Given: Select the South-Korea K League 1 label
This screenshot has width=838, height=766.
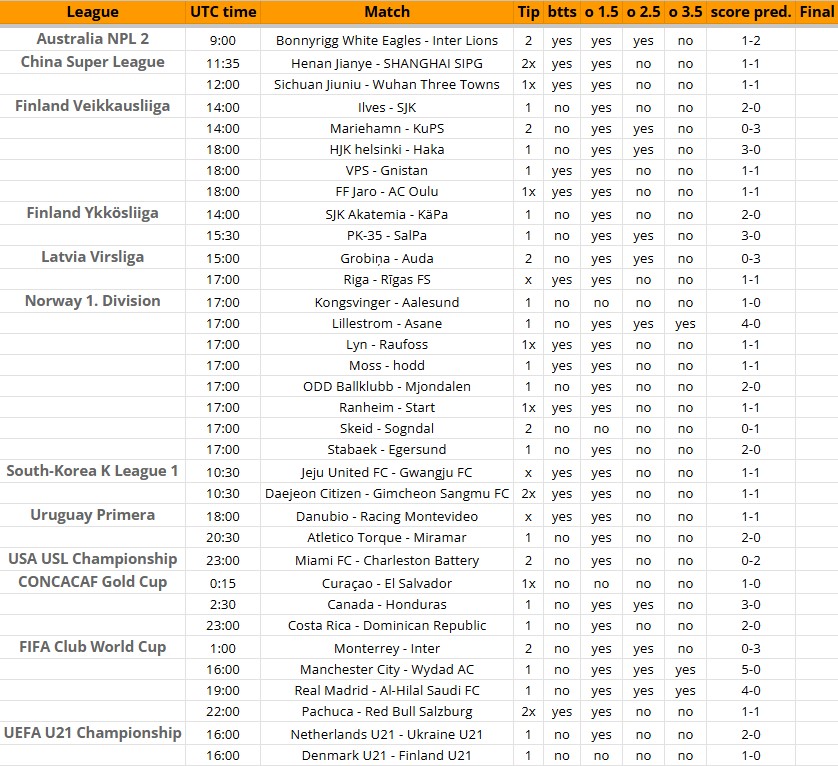Looking at the screenshot, I should tap(92, 471).
